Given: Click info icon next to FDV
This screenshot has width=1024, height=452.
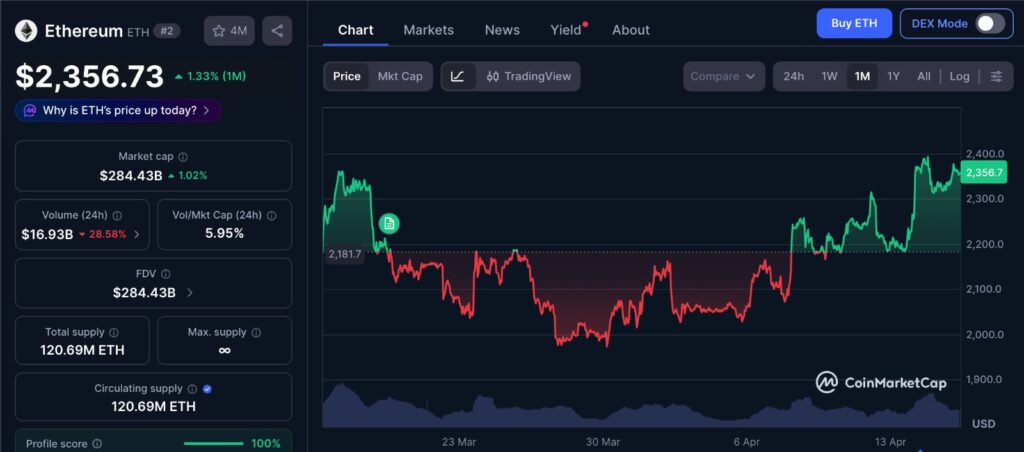Looking at the screenshot, I should [x=166, y=274].
